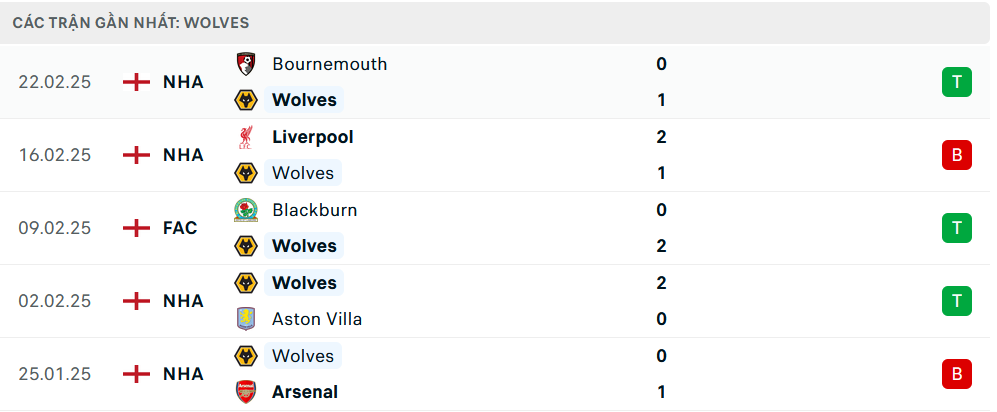Click the green T badge for Bournemouth match
Viewport: 997px width, 412px height.
coord(956,82)
